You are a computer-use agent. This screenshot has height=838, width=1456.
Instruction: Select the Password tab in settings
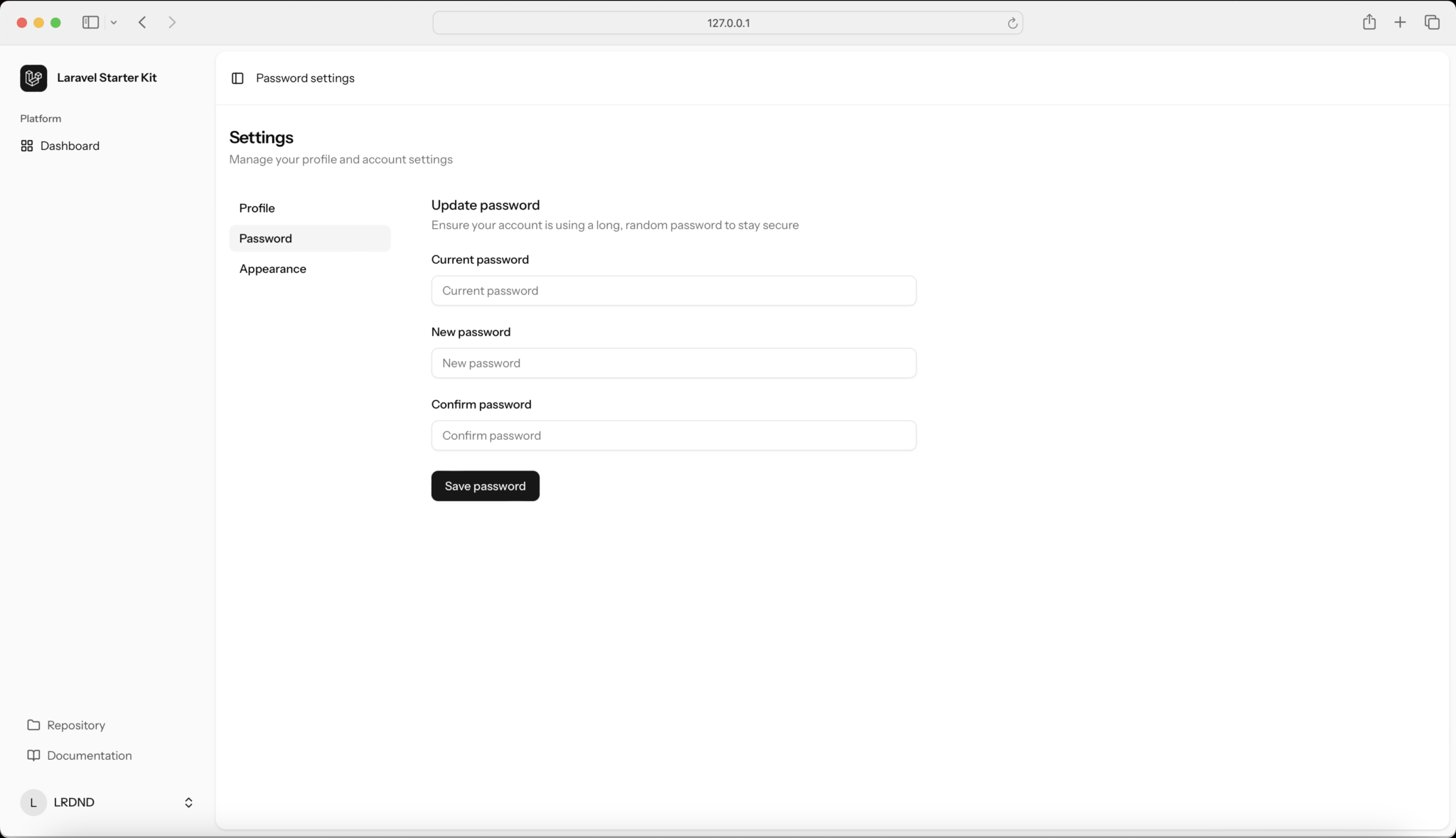265,238
